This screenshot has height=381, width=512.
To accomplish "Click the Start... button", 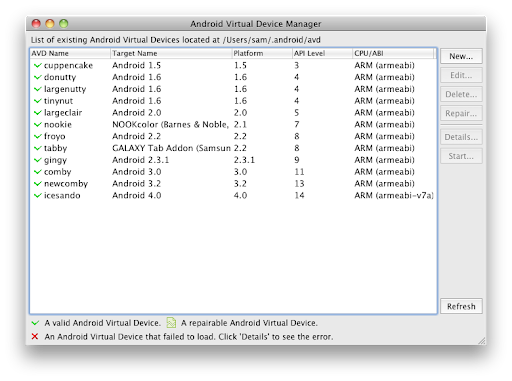I will [x=461, y=156].
